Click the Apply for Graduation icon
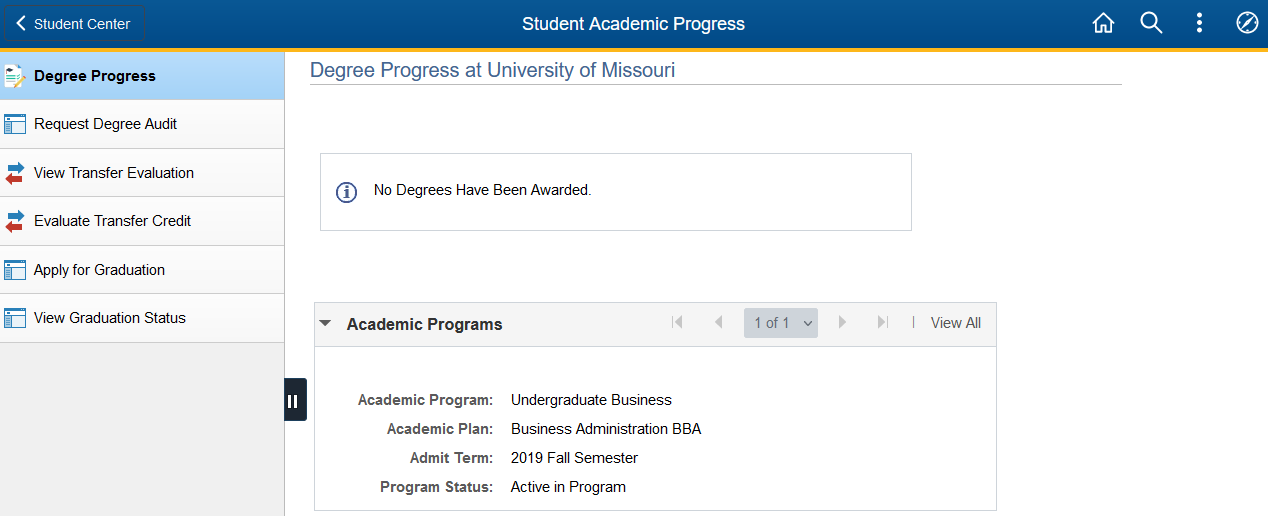Viewport: 1268px width, 516px height. pyautogui.click(x=14, y=270)
